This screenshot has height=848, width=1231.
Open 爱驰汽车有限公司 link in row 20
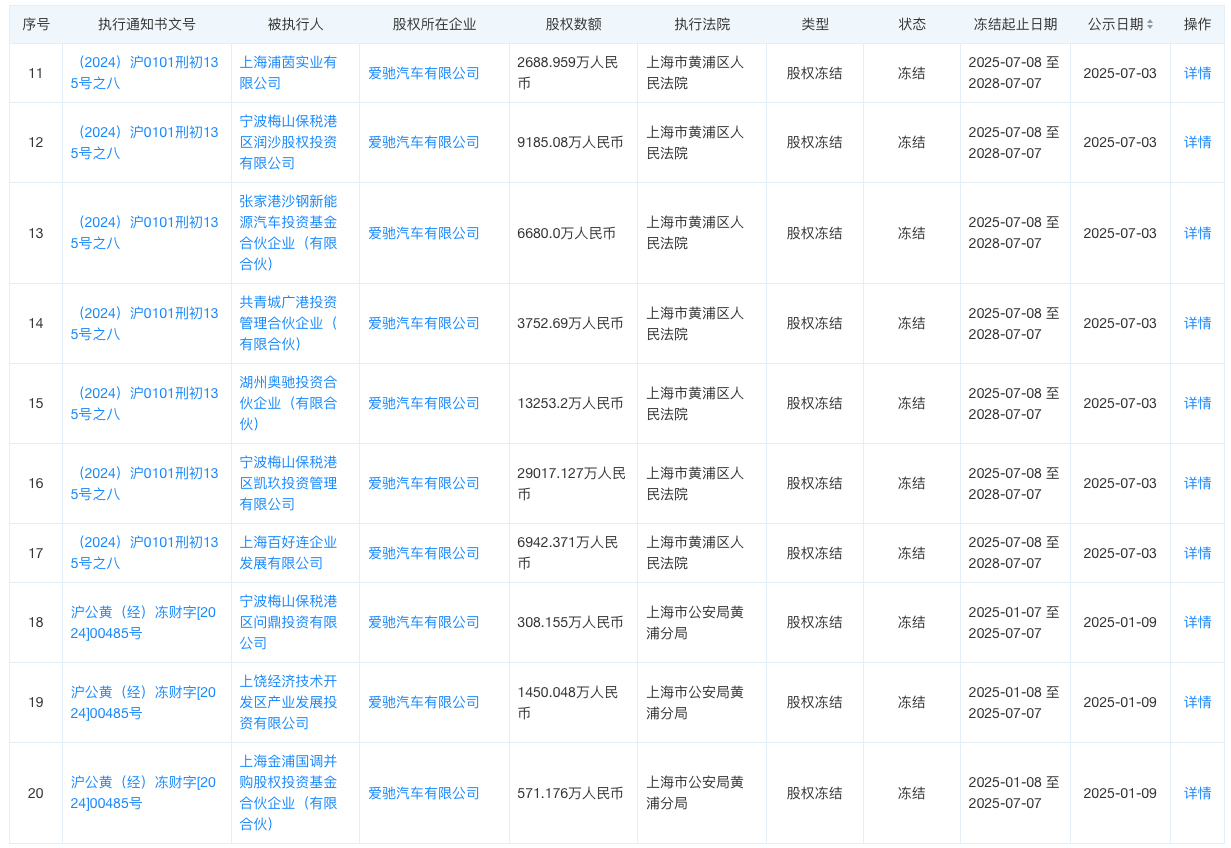click(424, 793)
